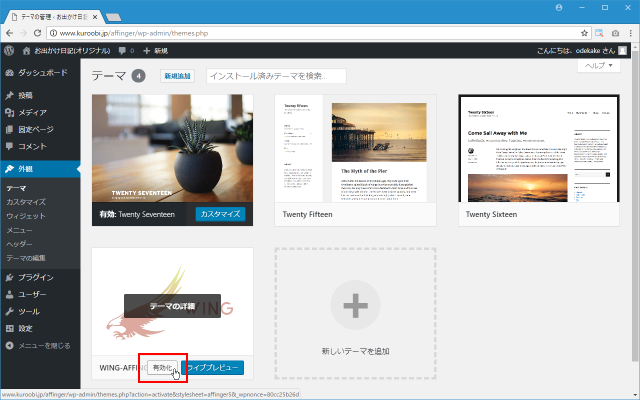
Task: Open テーマの編集 submenu item
Action: pyautogui.click(x=26, y=258)
